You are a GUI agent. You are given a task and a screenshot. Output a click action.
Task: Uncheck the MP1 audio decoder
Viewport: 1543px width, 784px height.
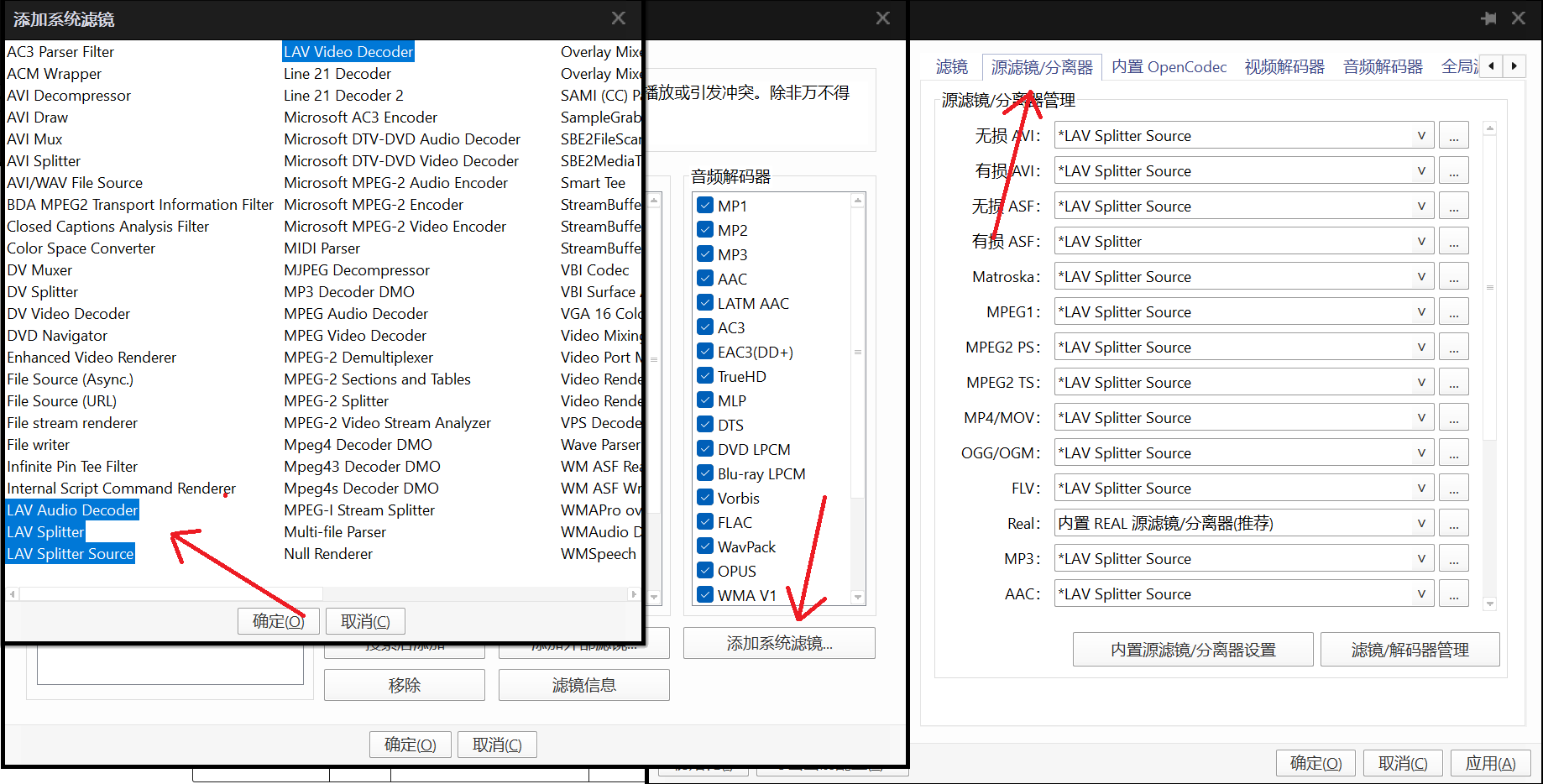(x=705, y=206)
